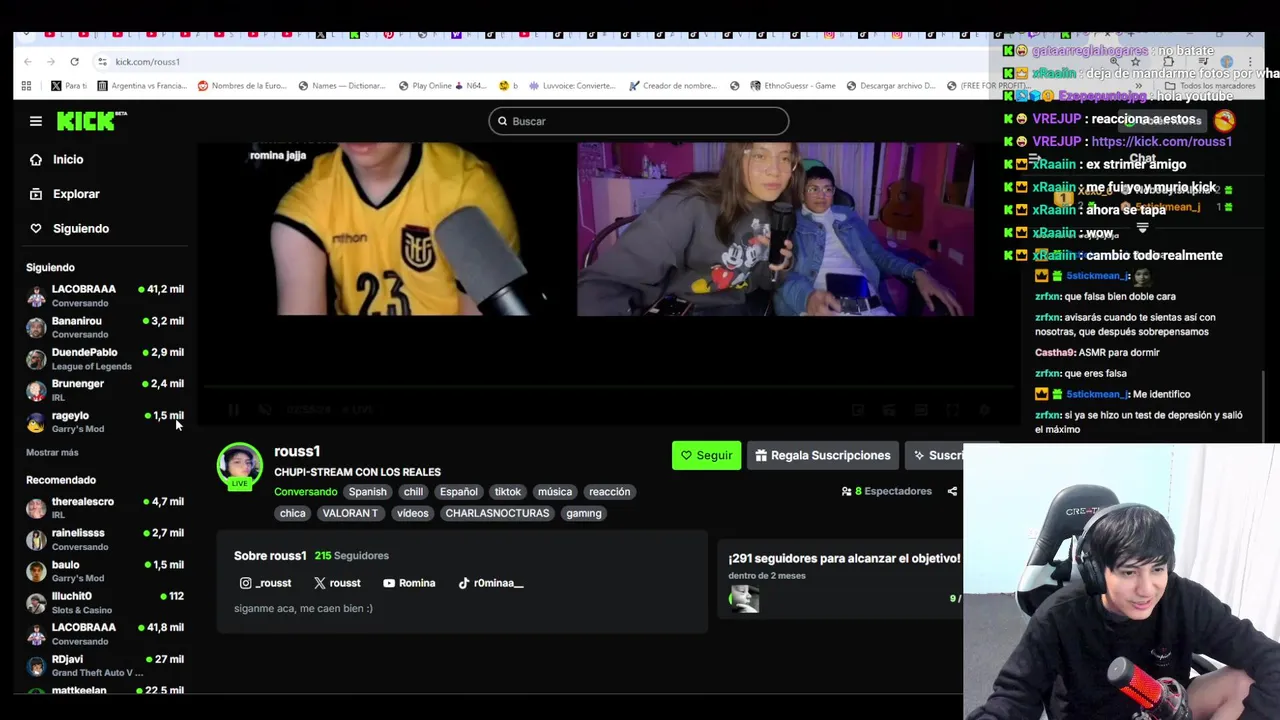Open the 'Para ti' X bookmark
The image size is (1280, 720).
click(x=69, y=86)
